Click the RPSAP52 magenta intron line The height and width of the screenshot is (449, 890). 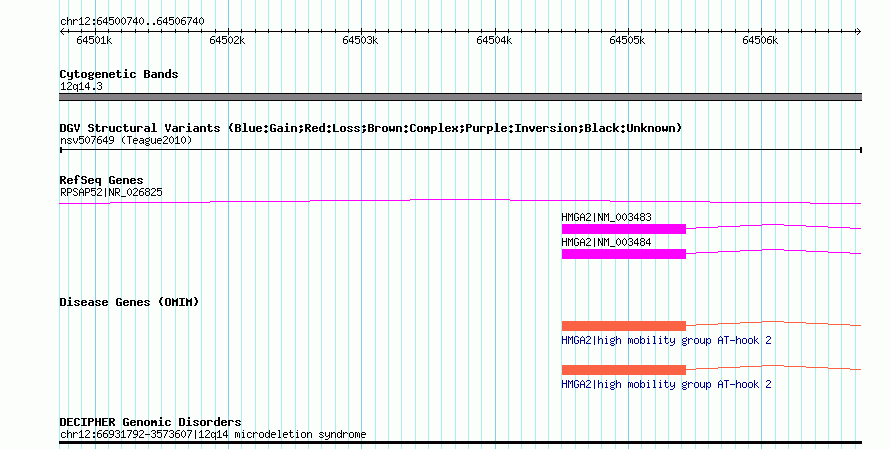tap(460, 201)
